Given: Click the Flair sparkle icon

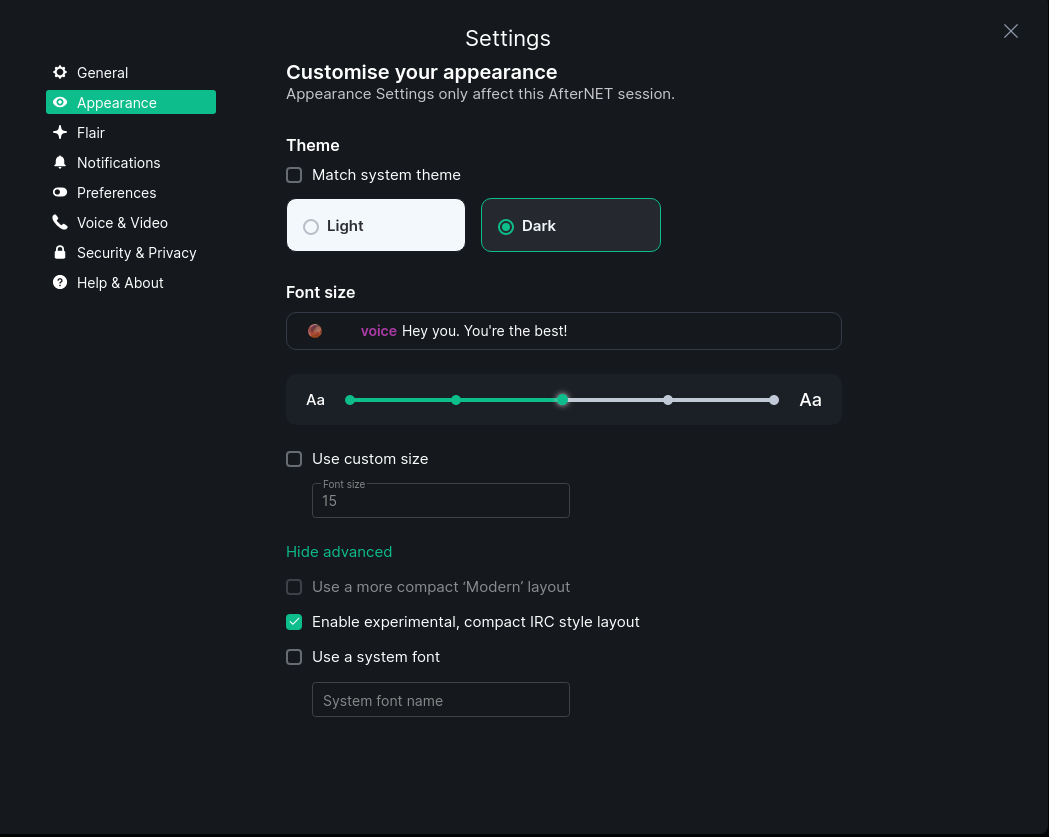Looking at the screenshot, I should coord(60,133).
